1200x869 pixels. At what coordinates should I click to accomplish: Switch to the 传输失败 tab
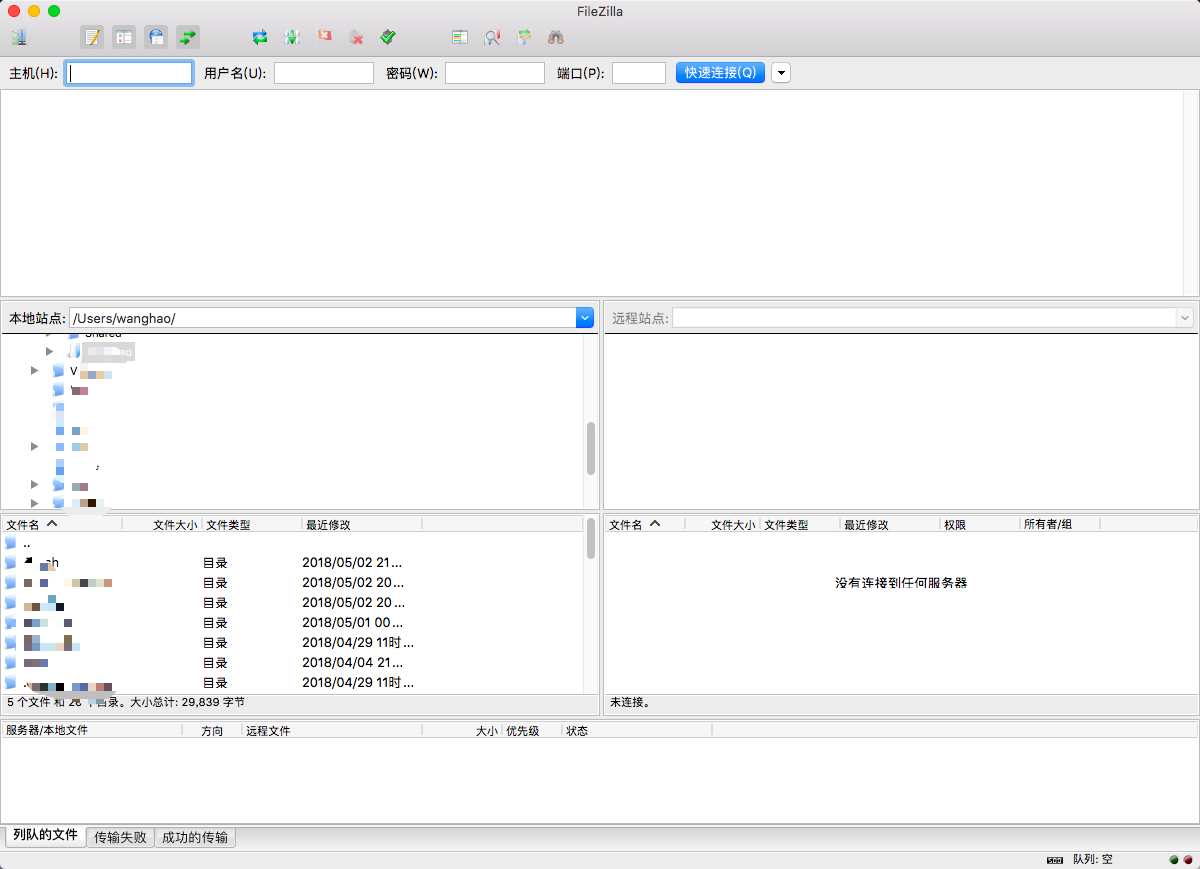point(120,838)
